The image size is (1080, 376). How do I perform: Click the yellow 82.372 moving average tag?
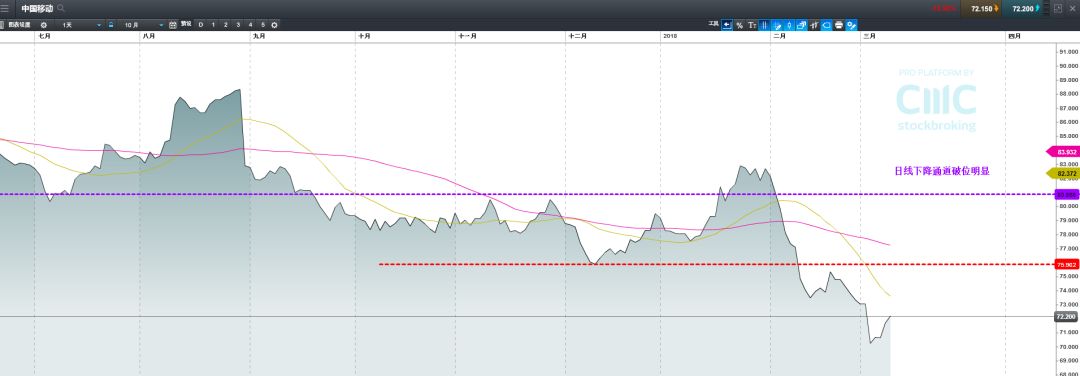coord(1062,173)
